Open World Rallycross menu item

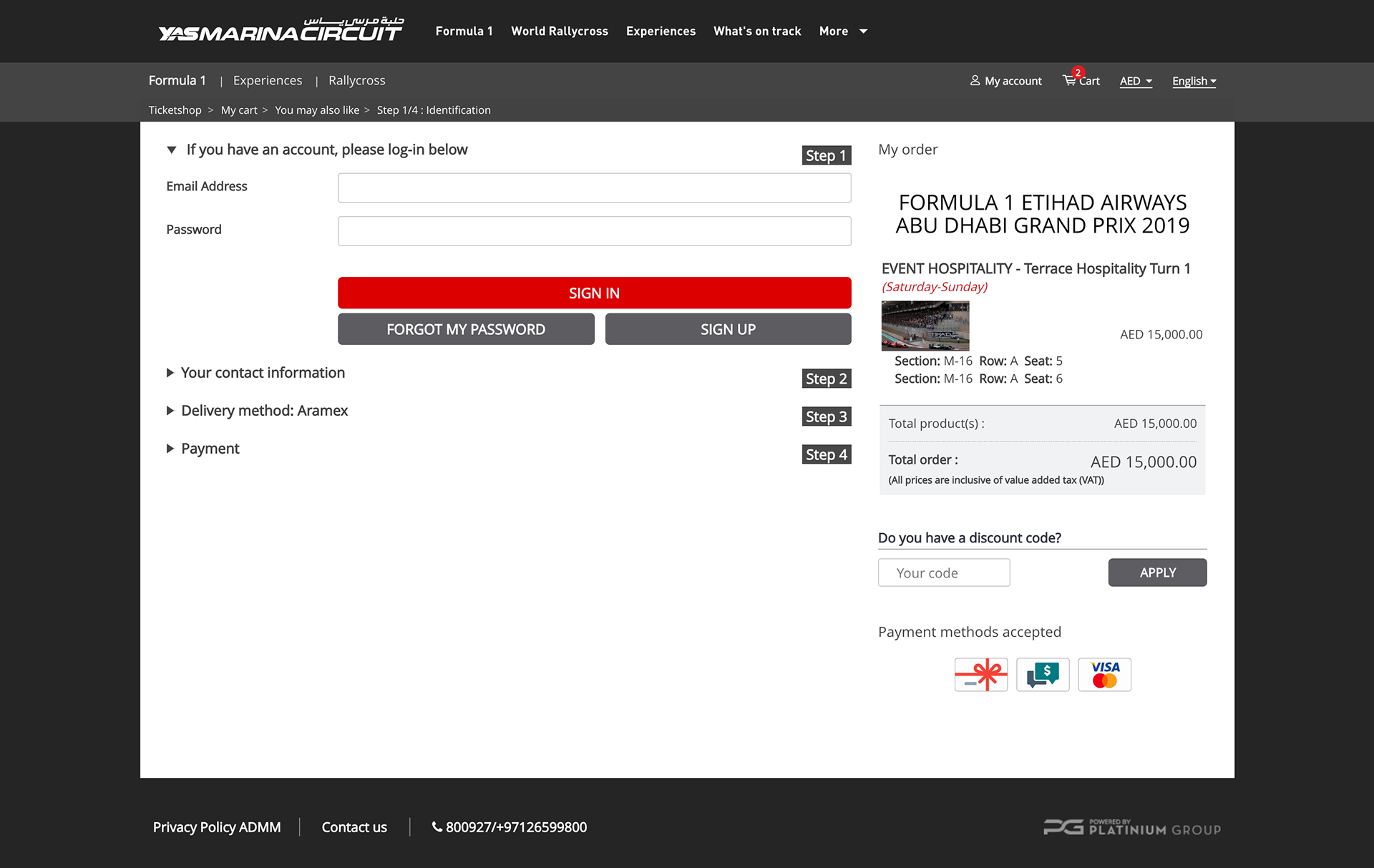point(560,31)
